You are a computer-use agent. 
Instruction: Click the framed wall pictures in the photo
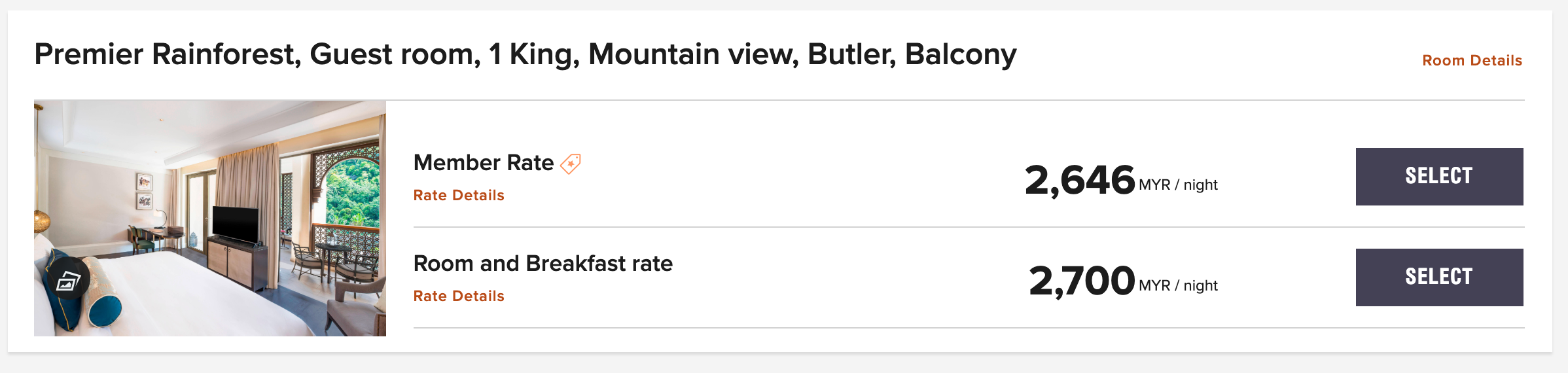(x=144, y=191)
